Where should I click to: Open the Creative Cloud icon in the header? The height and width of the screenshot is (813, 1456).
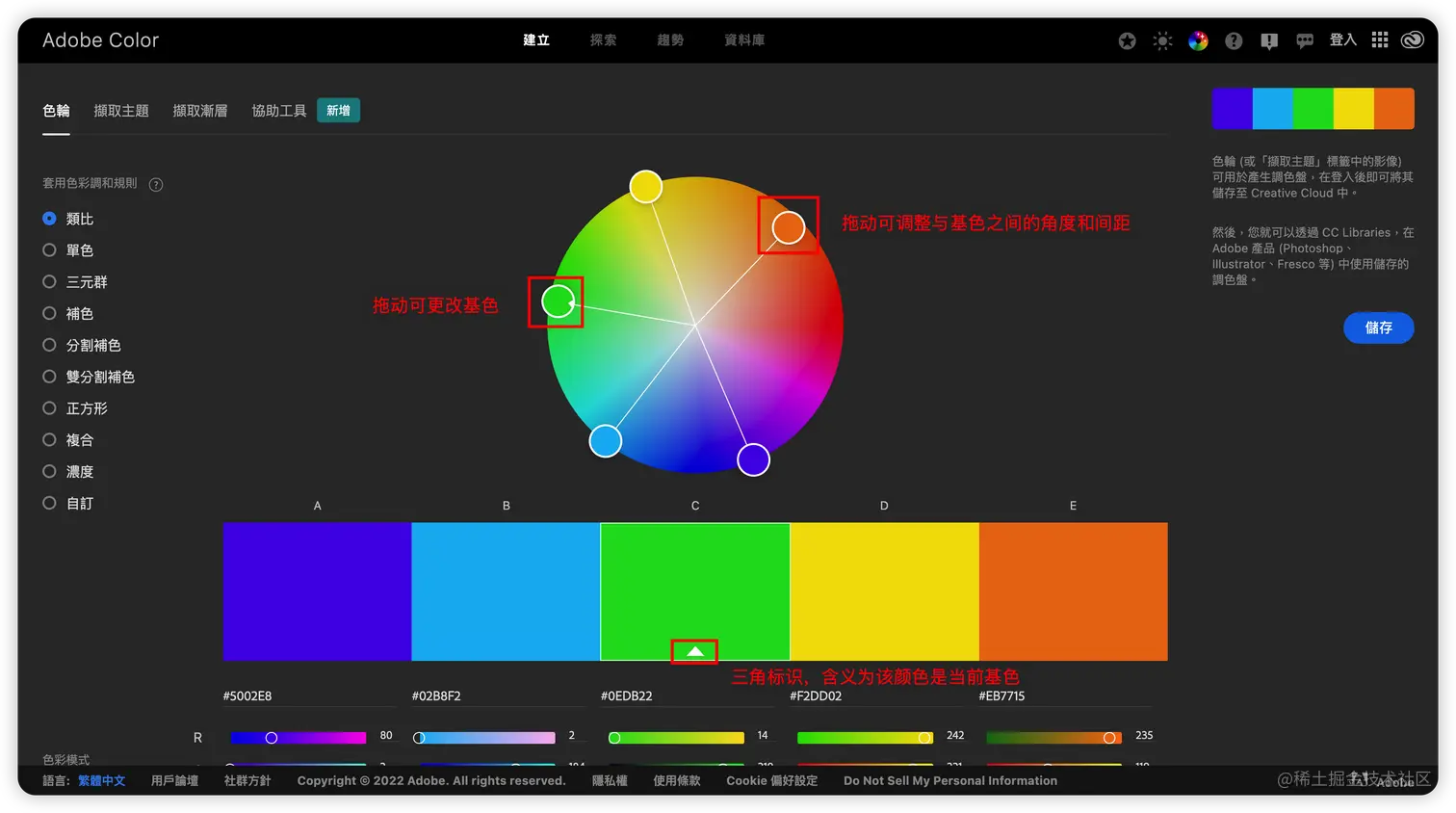[1412, 40]
